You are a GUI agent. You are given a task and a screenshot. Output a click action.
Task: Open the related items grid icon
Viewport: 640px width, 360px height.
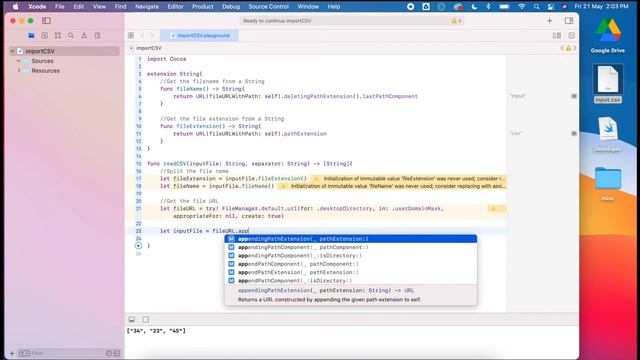131,36
